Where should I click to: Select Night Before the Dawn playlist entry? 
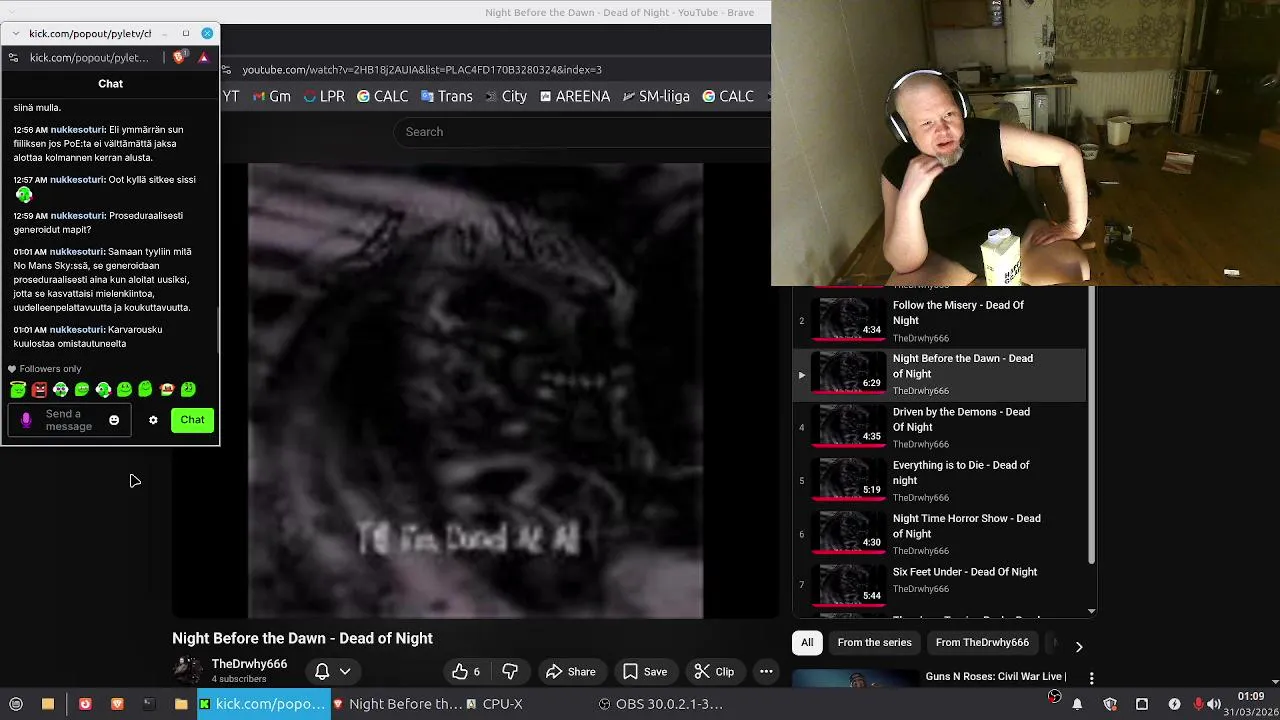pos(939,374)
